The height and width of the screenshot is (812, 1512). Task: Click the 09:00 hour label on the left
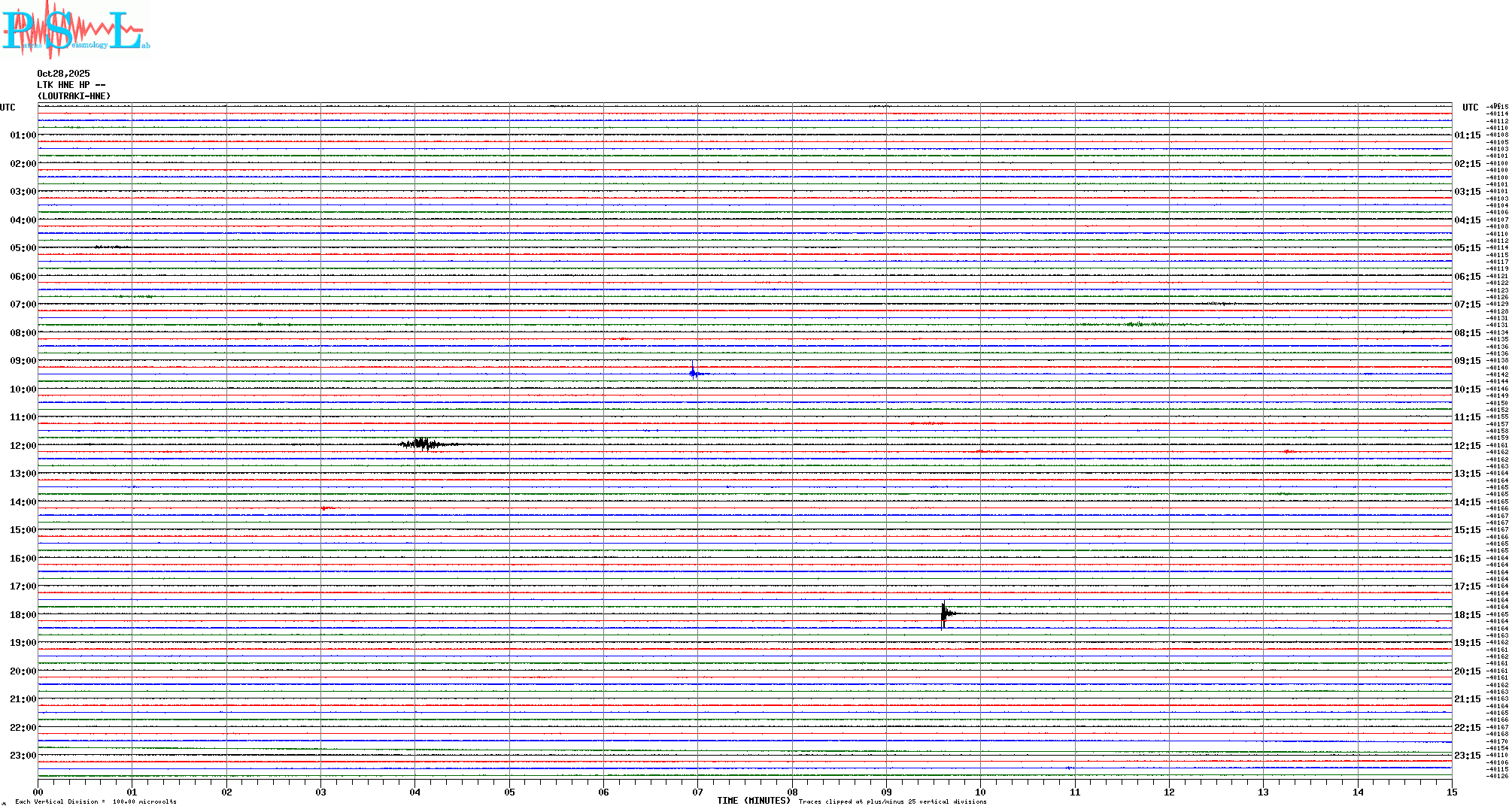(23, 361)
